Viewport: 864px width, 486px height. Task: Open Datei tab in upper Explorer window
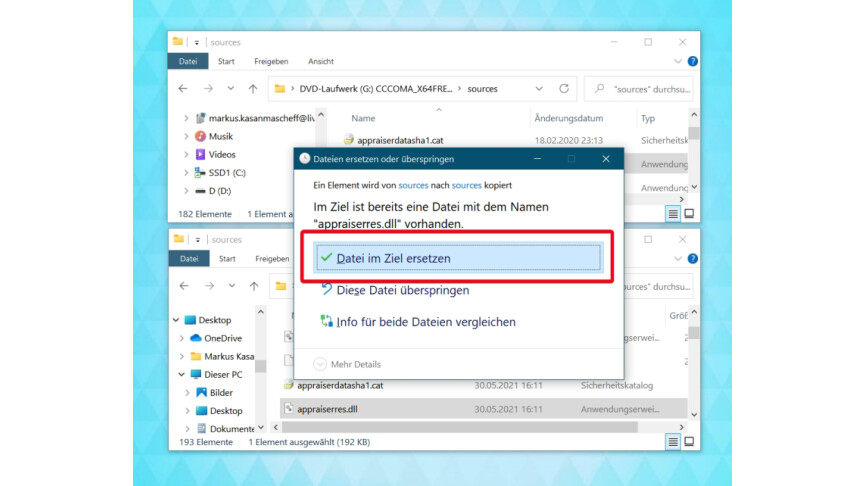[x=188, y=61]
